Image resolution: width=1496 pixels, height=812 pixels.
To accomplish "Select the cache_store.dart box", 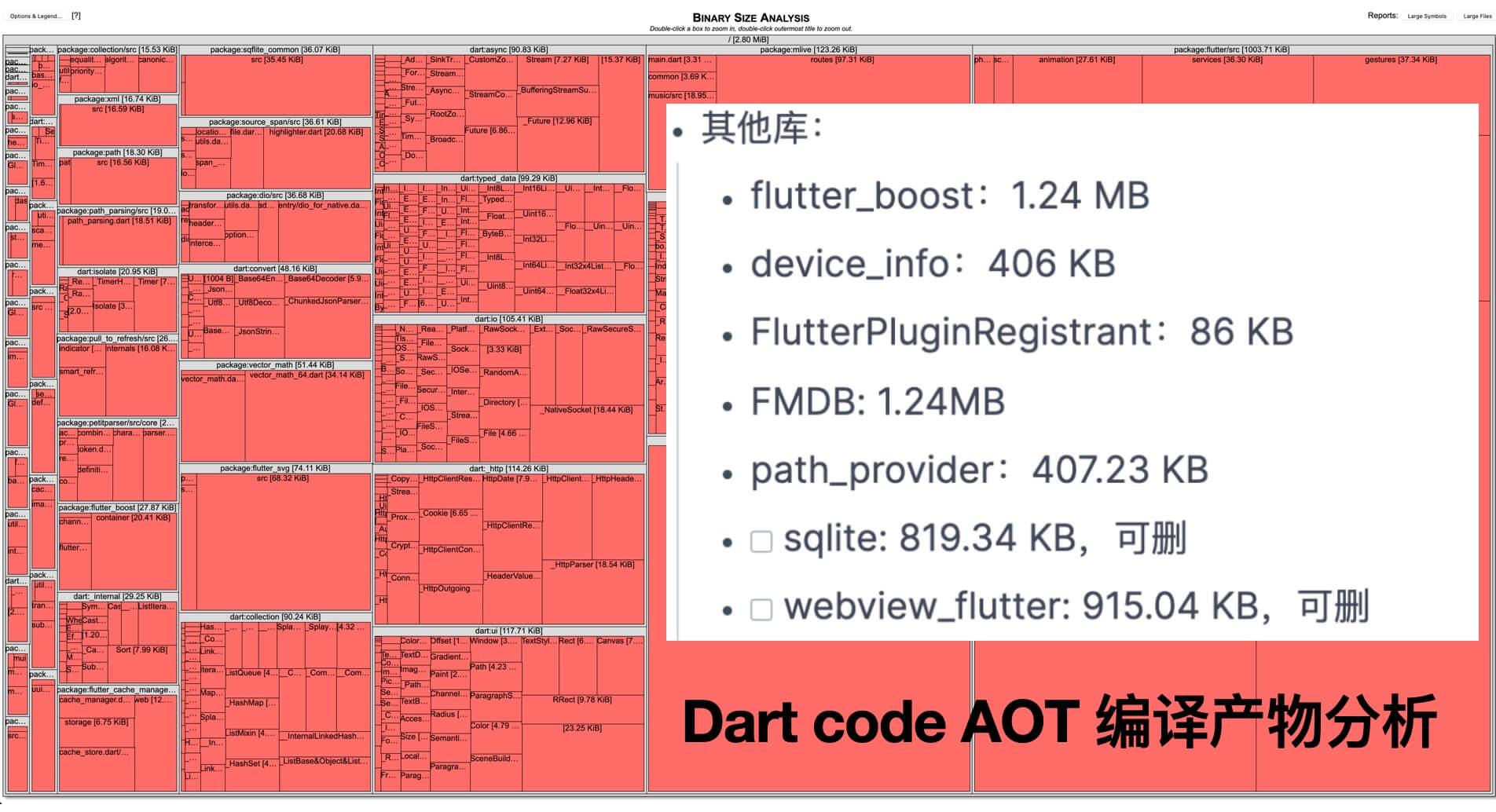I will point(96,770).
